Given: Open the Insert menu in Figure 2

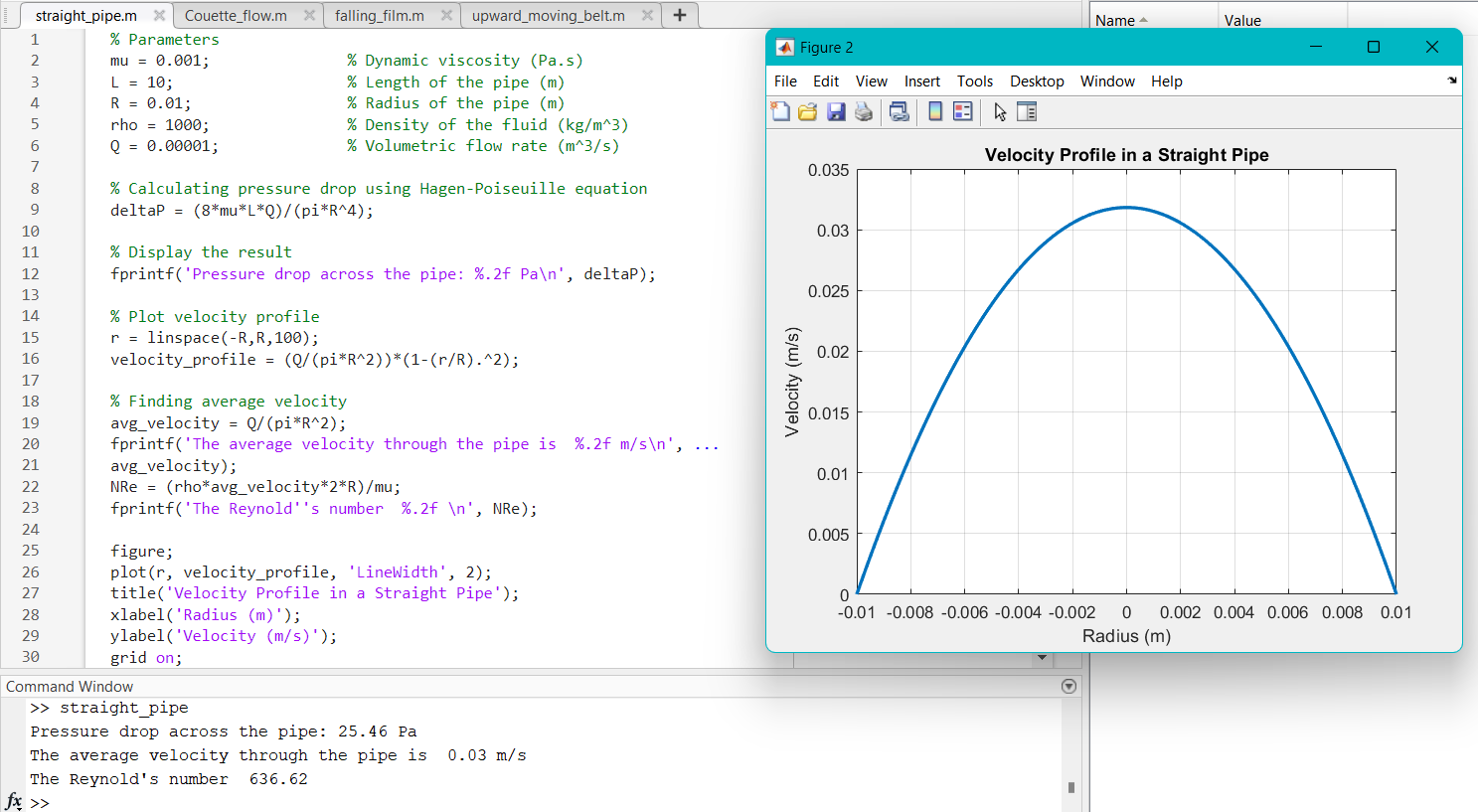Looking at the screenshot, I should (922, 81).
